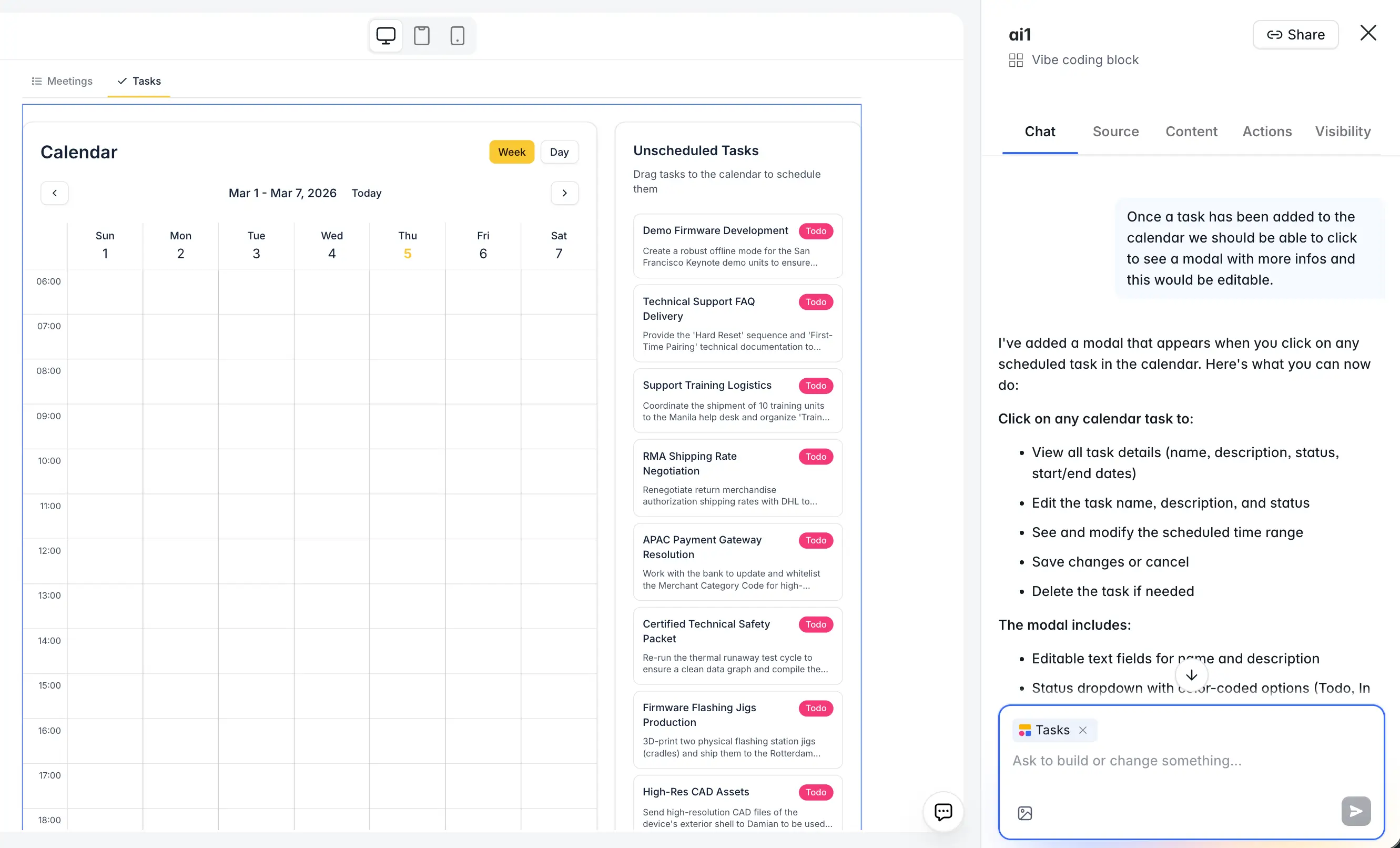
Task: Go to the previous week
Action: pos(55,193)
